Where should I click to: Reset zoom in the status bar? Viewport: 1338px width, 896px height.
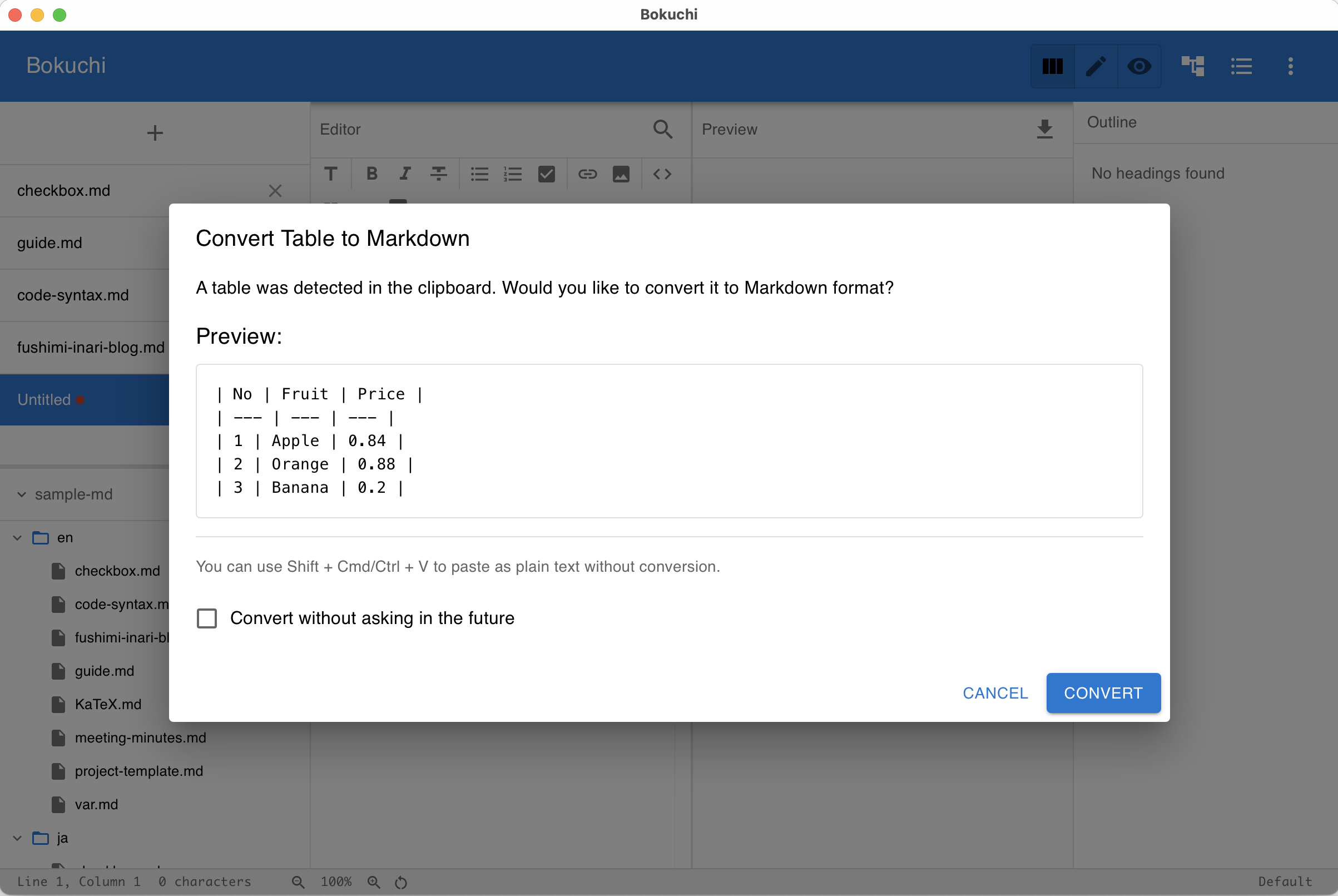click(x=400, y=882)
